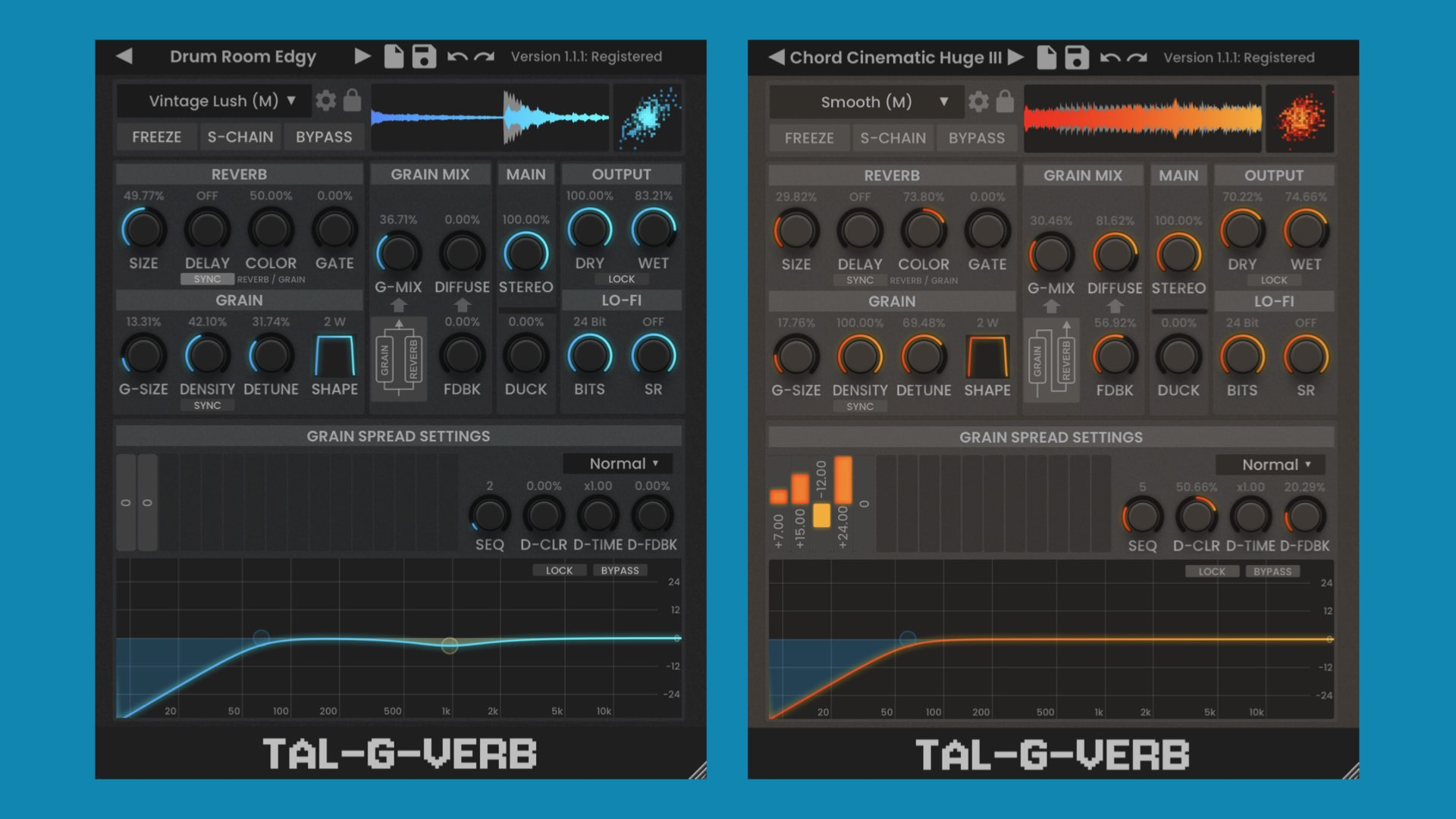This screenshot has width=1456, height=819.
Task: Click the new preset file icon in right plugin
Action: (1046, 58)
